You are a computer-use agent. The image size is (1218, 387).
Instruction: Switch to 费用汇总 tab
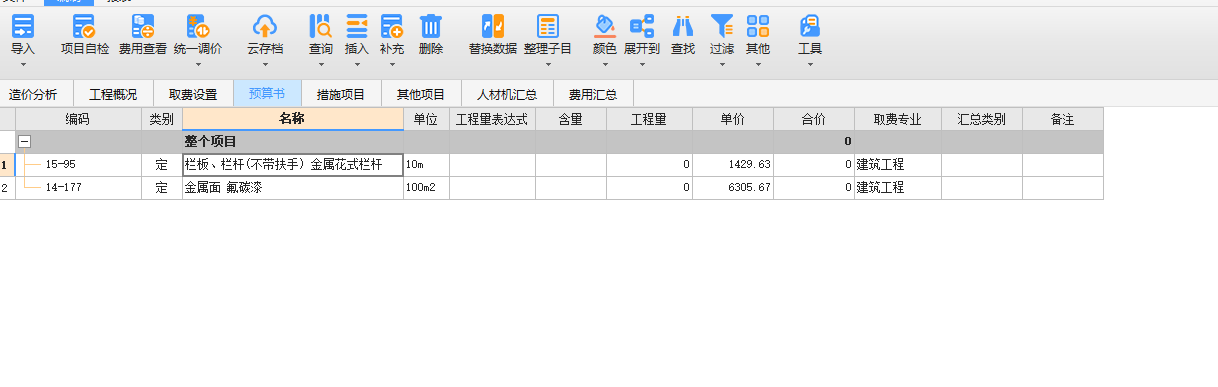pyautogui.click(x=593, y=95)
